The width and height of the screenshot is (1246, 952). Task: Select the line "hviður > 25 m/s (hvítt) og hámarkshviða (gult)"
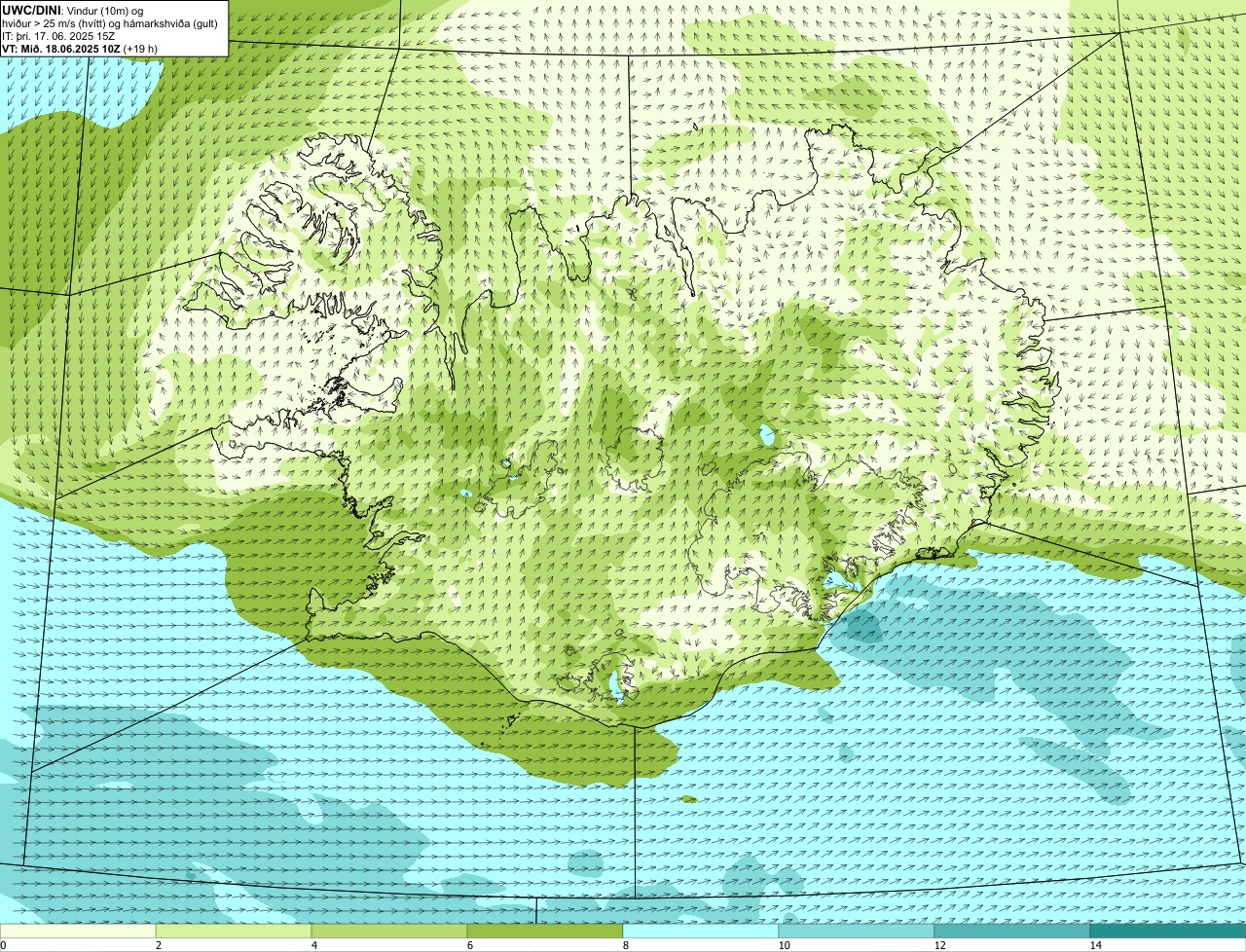pyautogui.click(x=110, y=22)
